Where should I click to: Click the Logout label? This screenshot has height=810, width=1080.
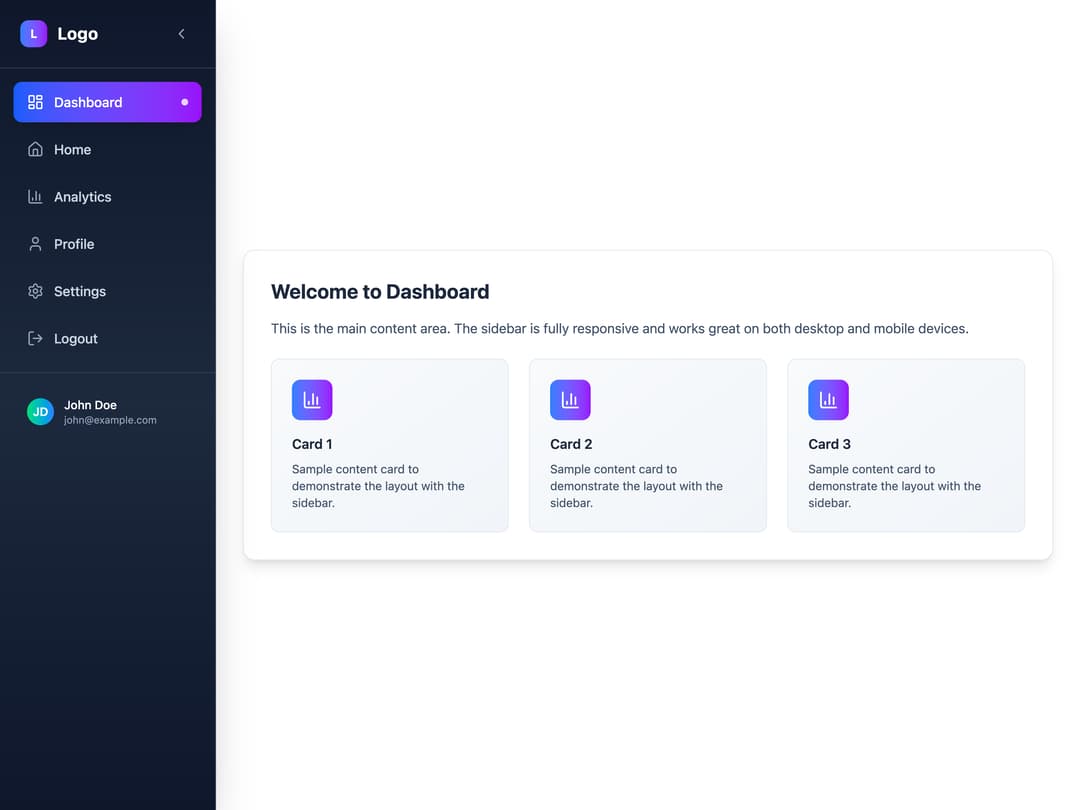[x=76, y=339]
